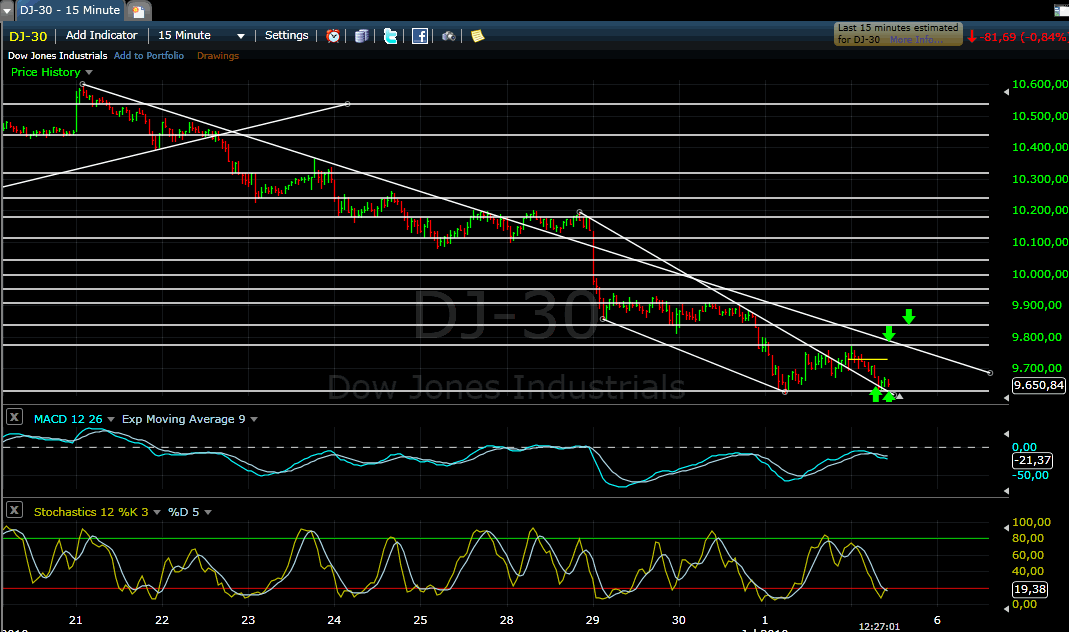Click the trendline handle at the chart's right end
Viewport: 1069px width, 632px height.
tap(990, 373)
